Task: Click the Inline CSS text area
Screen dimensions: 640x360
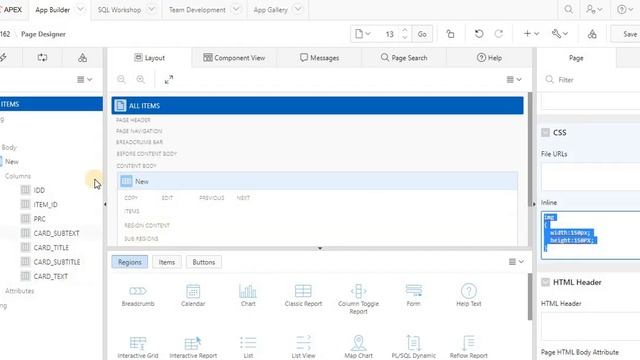Action: [x=591, y=235]
